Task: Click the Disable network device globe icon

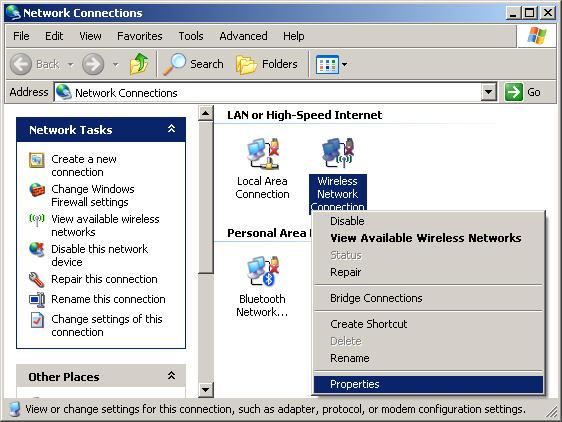Action: (x=37, y=250)
